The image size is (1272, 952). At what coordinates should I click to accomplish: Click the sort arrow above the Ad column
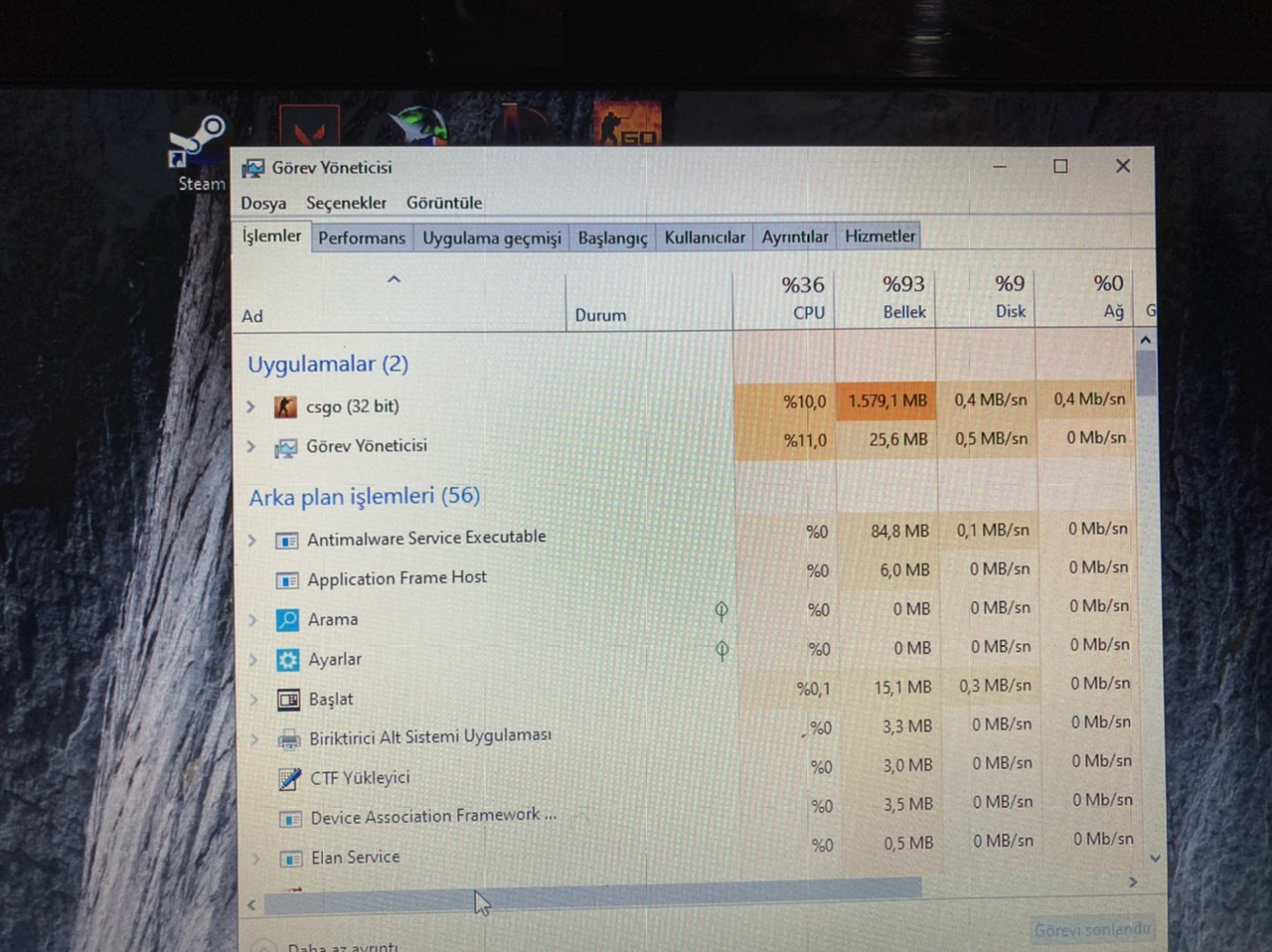click(394, 279)
